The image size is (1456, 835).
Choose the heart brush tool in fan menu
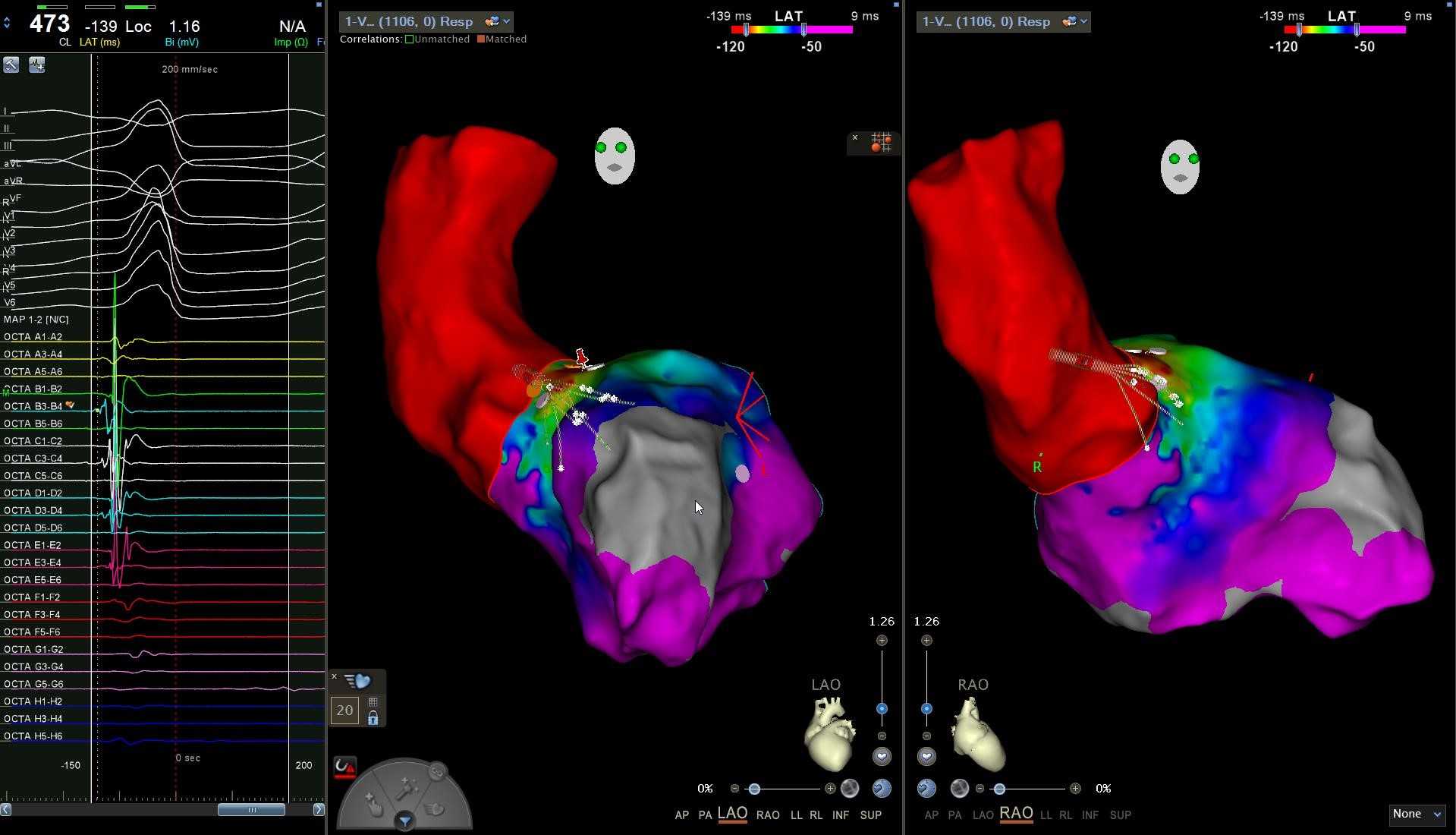pos(435,809)
